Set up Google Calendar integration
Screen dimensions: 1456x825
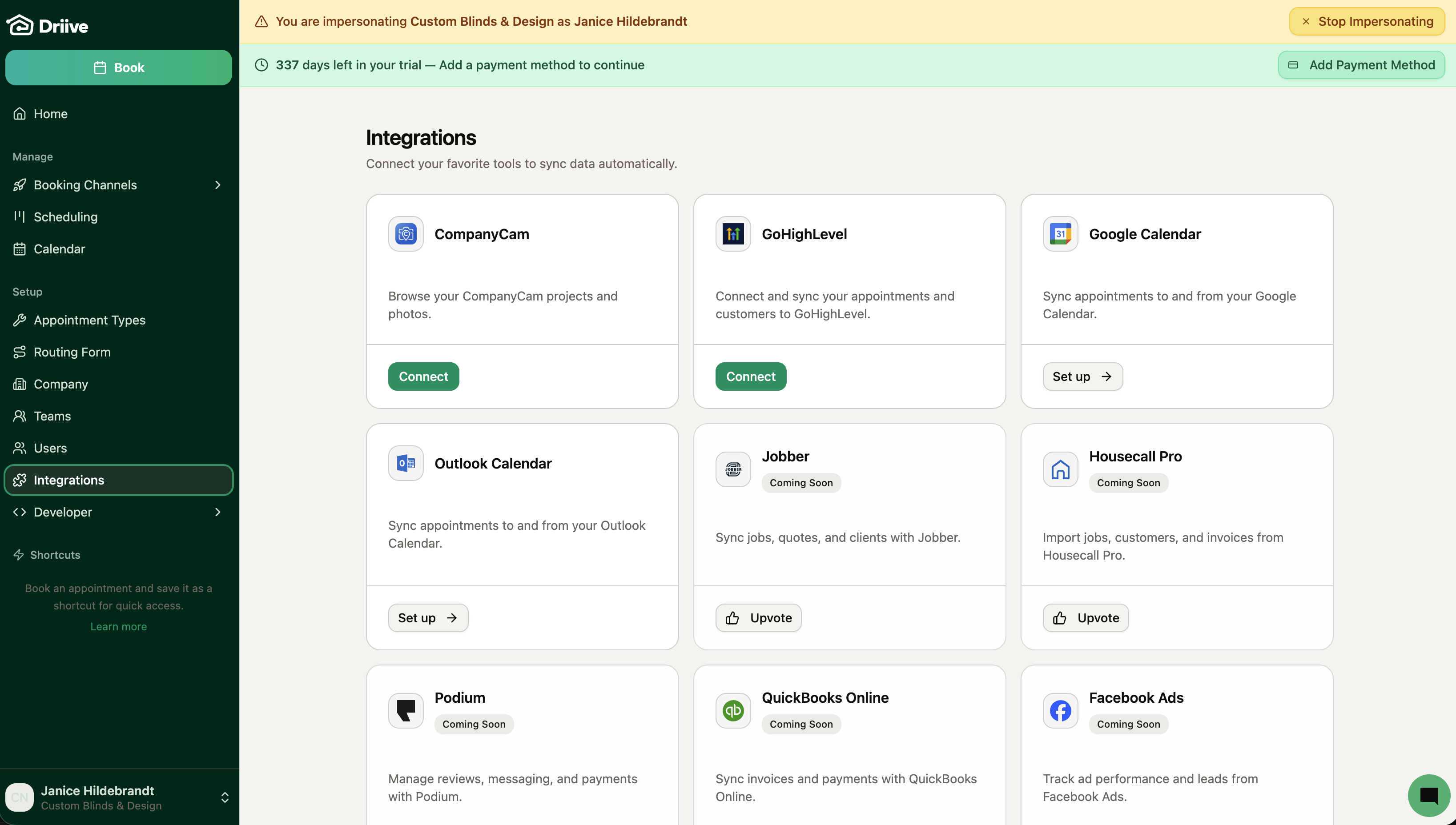(x=1082, y=376)
